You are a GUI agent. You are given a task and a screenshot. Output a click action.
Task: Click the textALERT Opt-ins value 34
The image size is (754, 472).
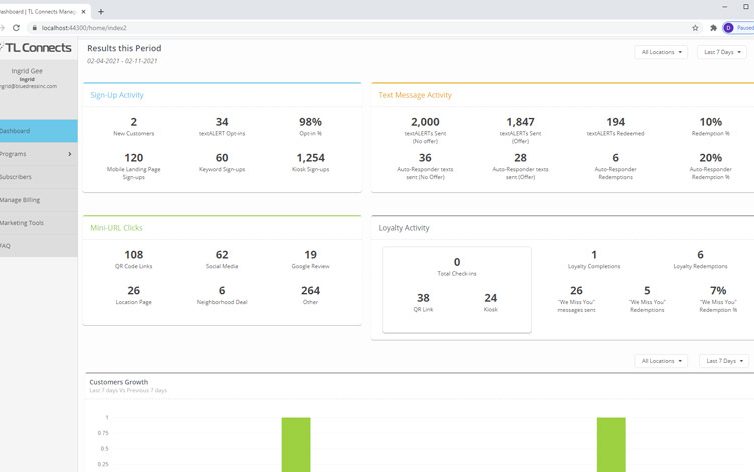(x=222, y=122)
